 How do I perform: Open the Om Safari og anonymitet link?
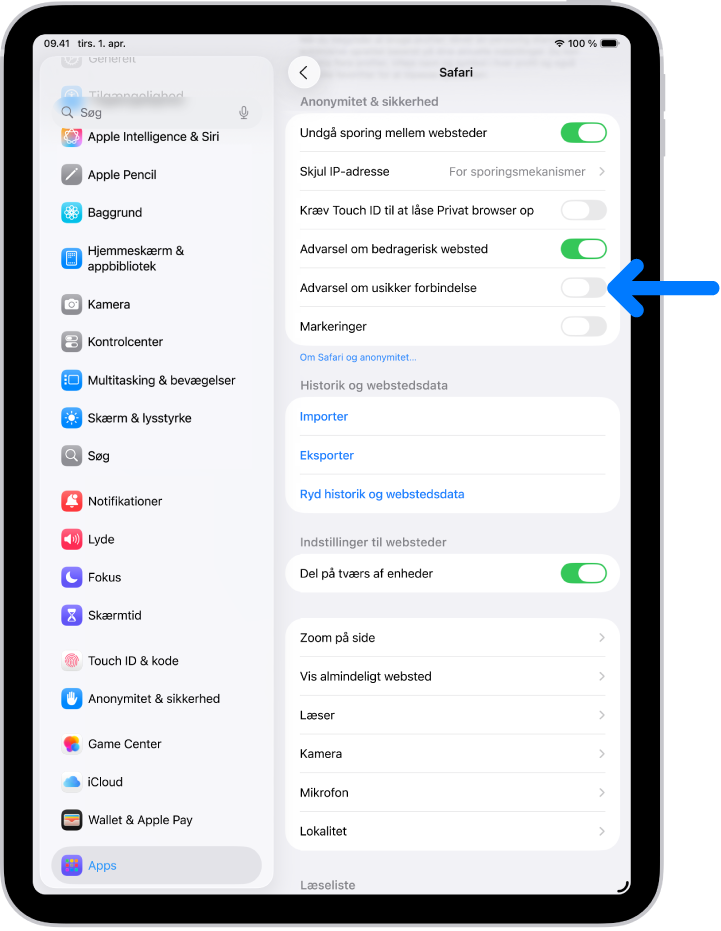[x=358, y=357]
